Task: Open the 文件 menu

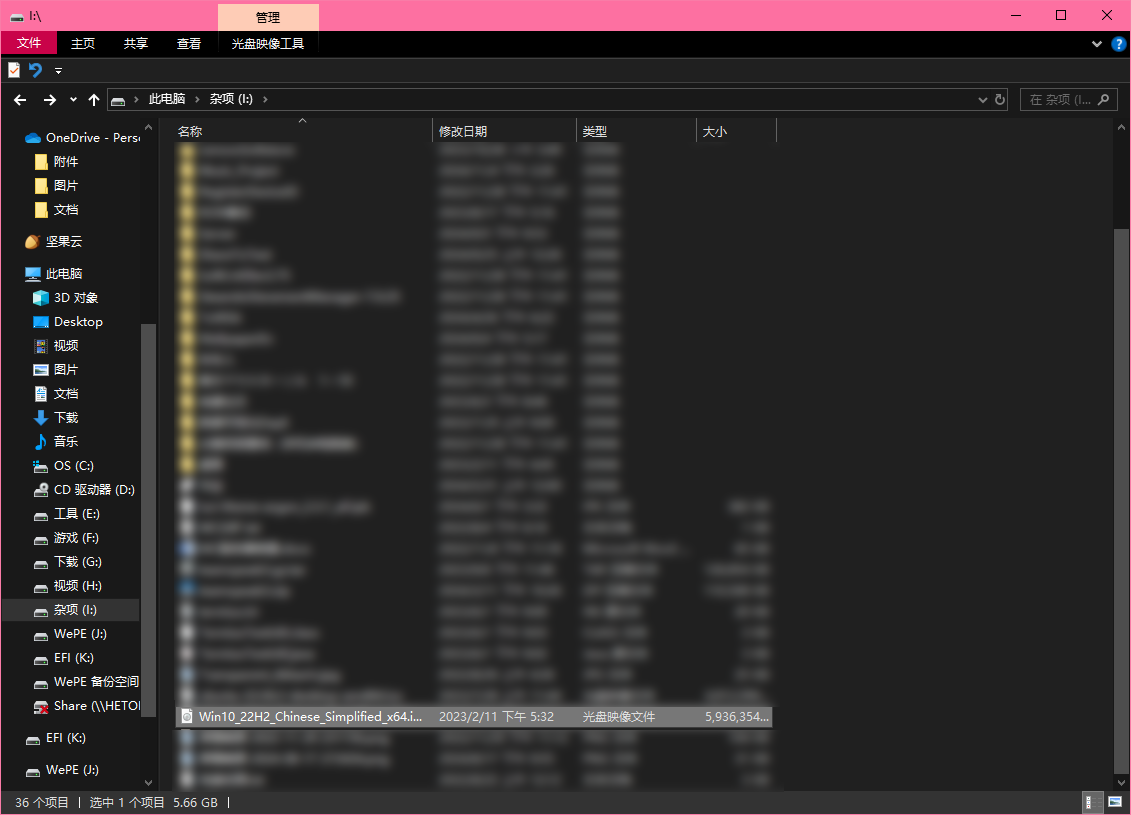Action: [x=29, y=44]
